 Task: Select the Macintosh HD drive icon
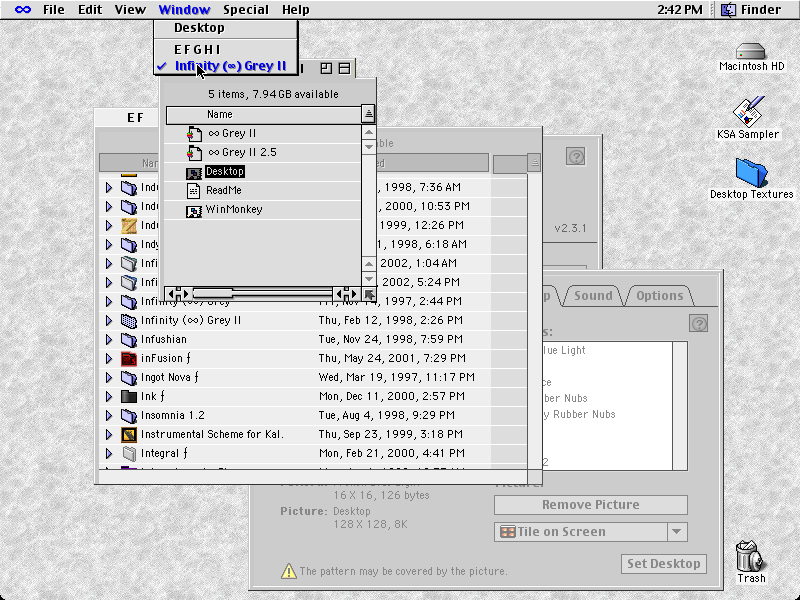751,52
